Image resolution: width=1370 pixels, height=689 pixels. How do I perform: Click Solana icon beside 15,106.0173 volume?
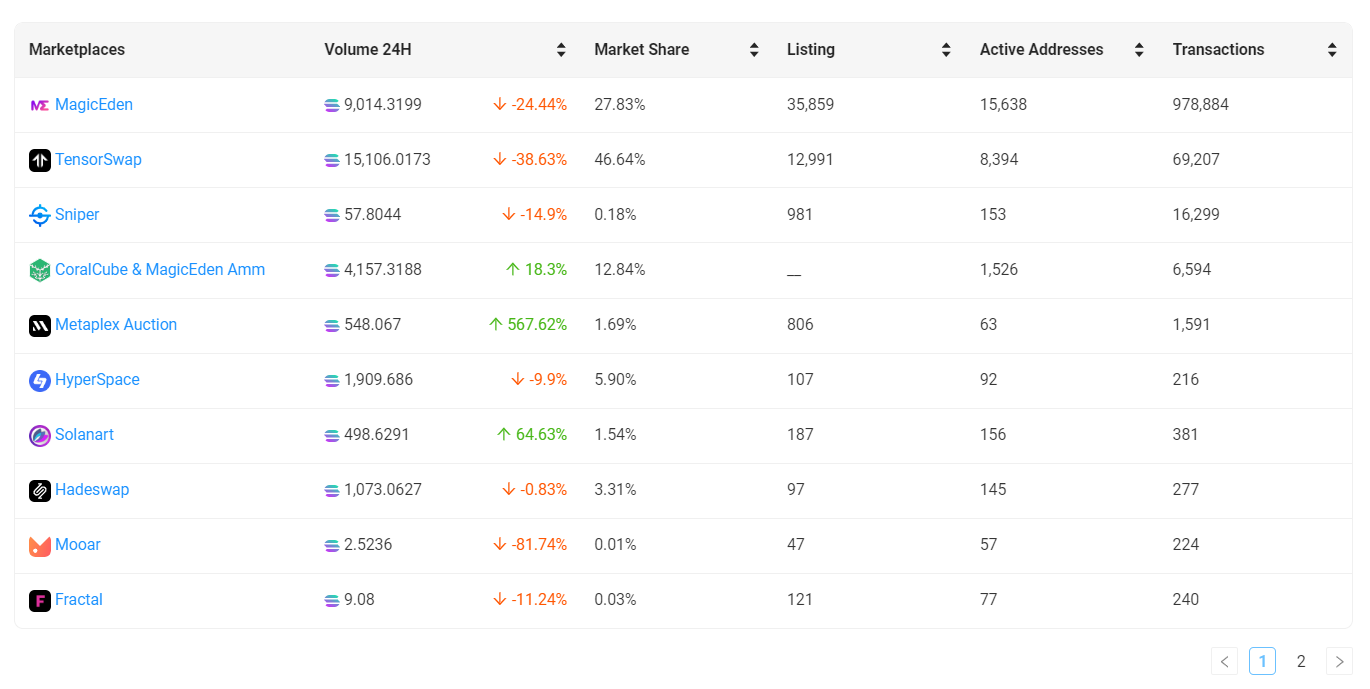(332, 160)
